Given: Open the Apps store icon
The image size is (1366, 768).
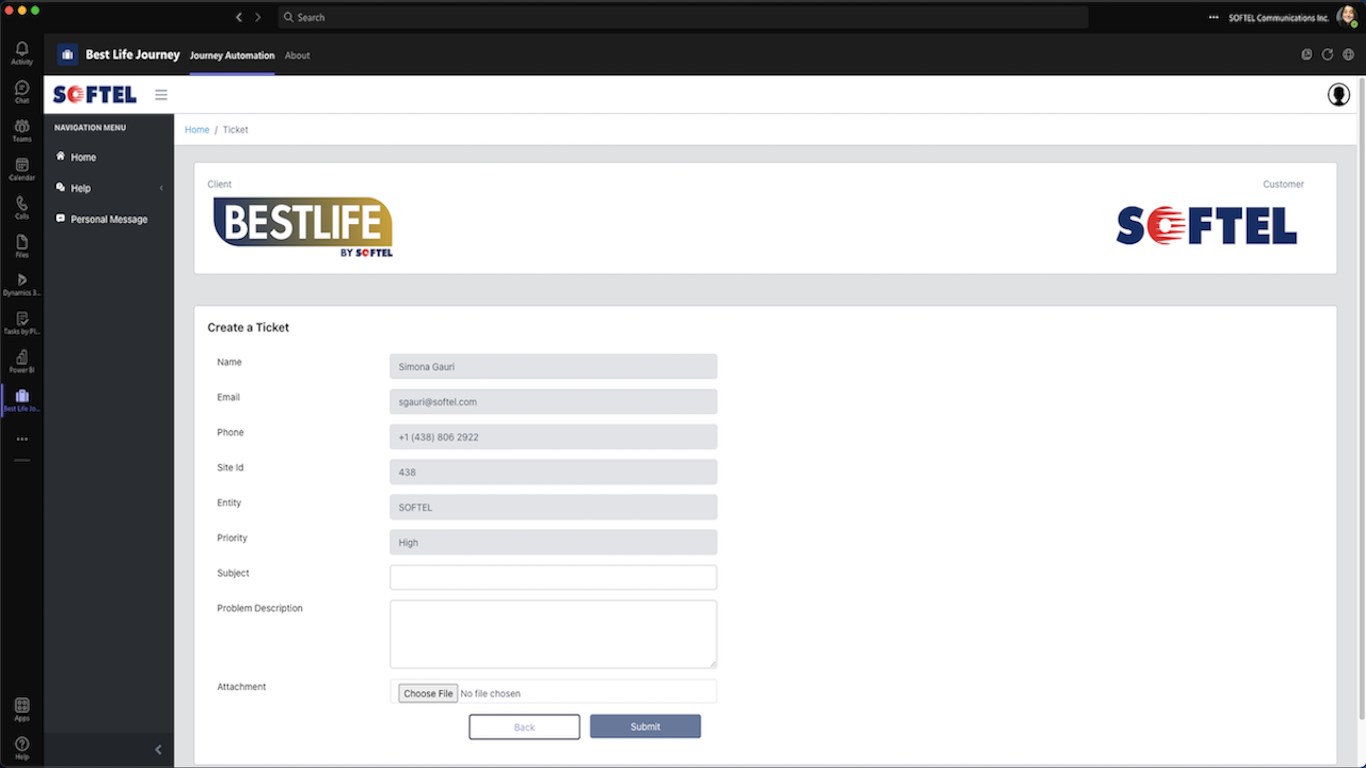Looking at the screenshot, I should coord(21,709).
